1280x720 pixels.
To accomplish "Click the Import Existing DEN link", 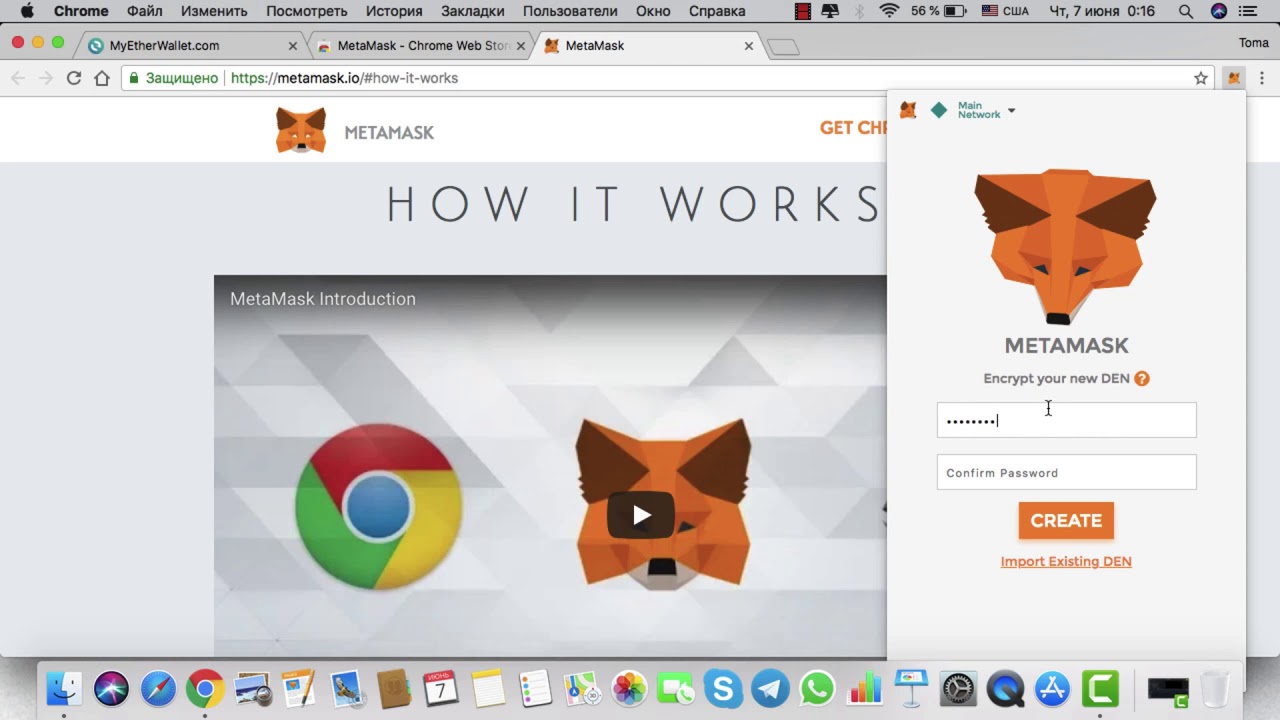I will (x=1066, y=561).
